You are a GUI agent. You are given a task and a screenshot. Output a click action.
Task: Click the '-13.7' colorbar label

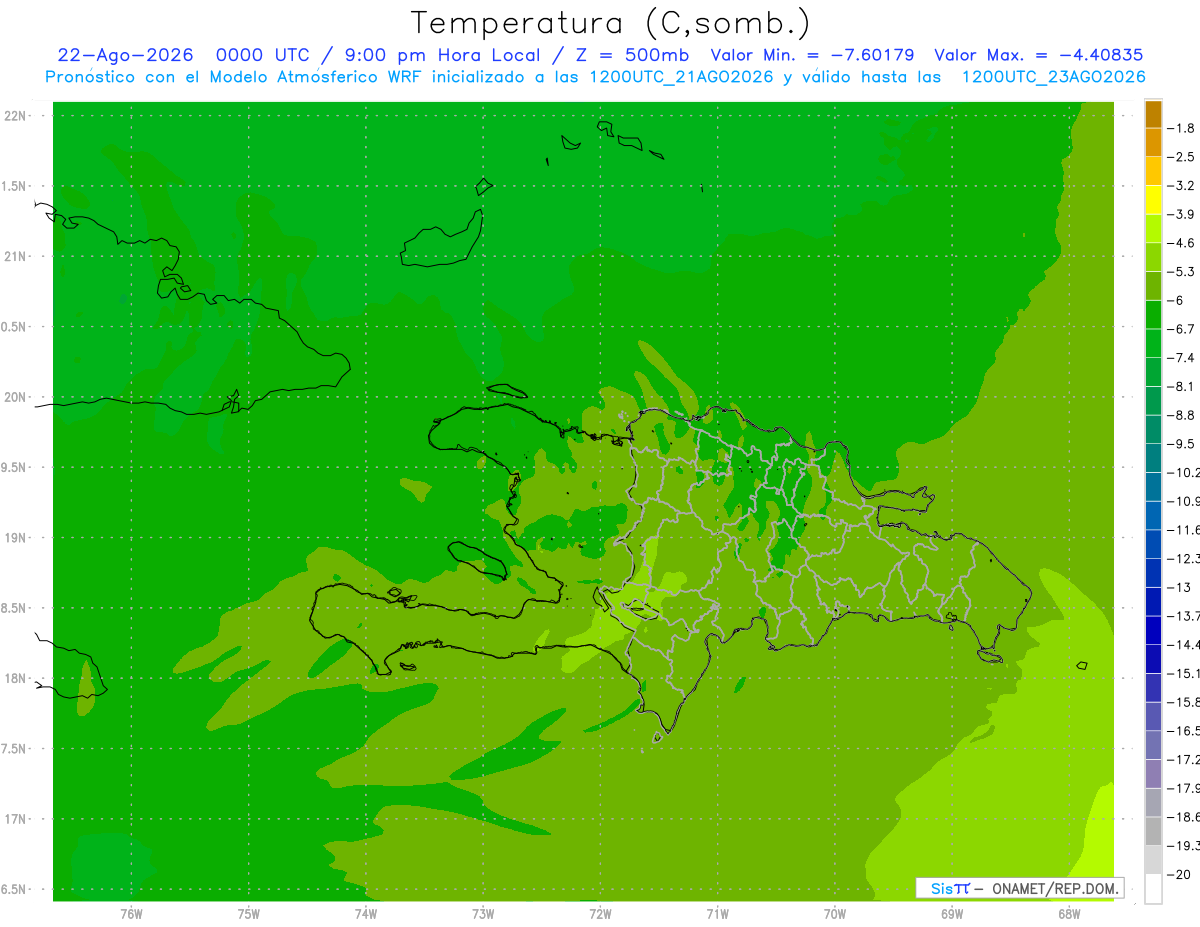[1185, 616]
